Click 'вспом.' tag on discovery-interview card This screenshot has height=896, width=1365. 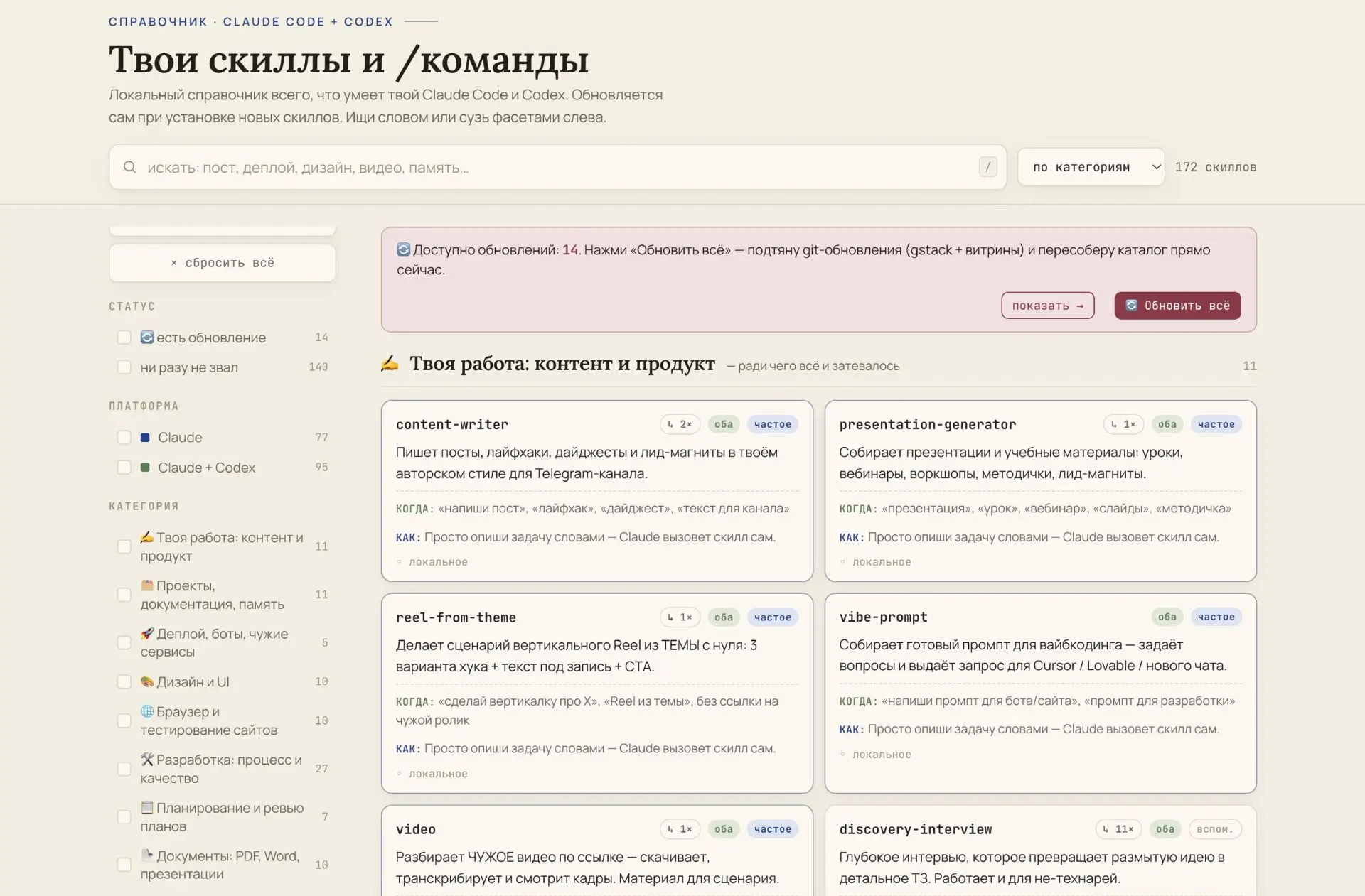(x=1214, y=828)
